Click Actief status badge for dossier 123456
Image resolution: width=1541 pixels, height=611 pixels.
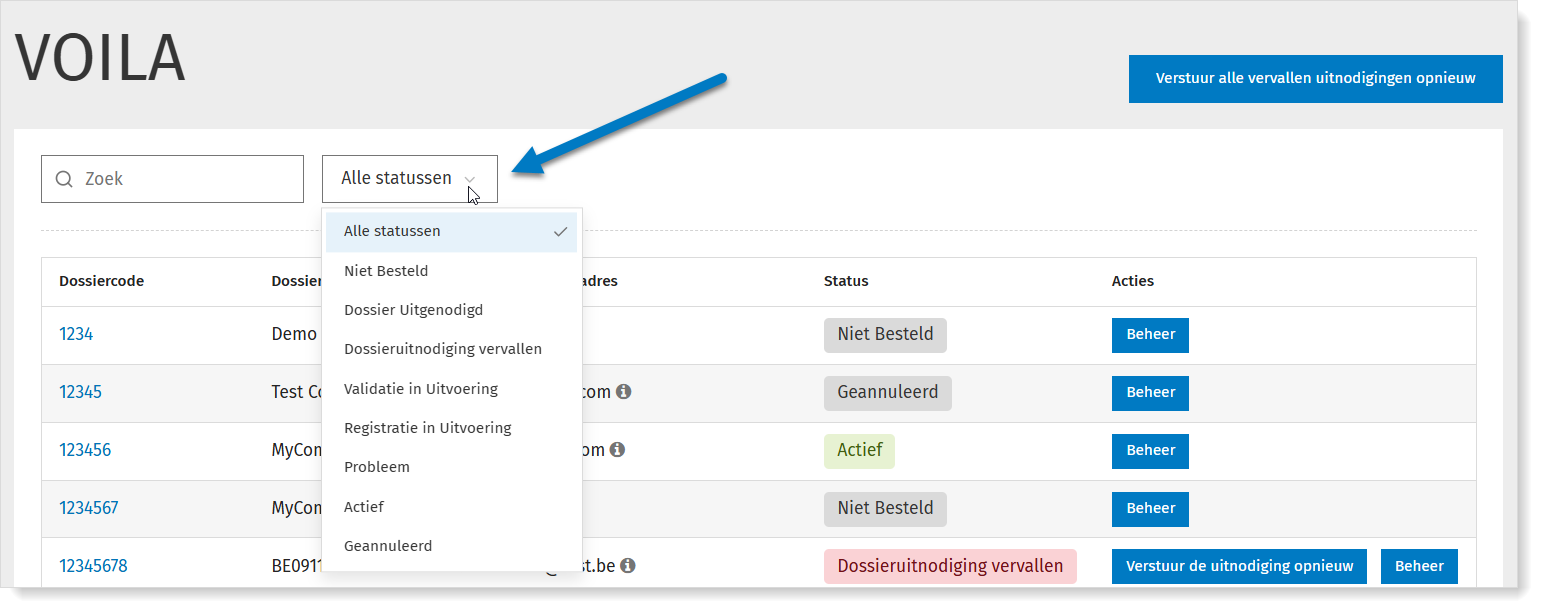tap(859, 451)
